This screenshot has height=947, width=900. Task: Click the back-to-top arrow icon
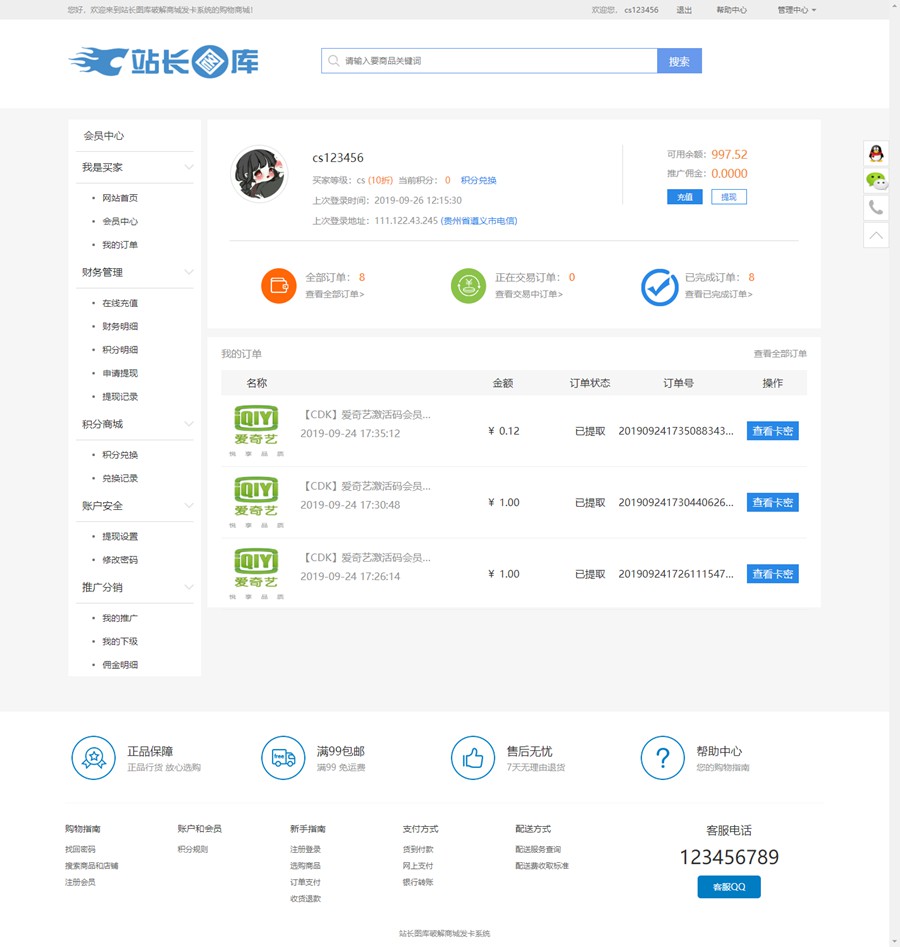point(876,235)
